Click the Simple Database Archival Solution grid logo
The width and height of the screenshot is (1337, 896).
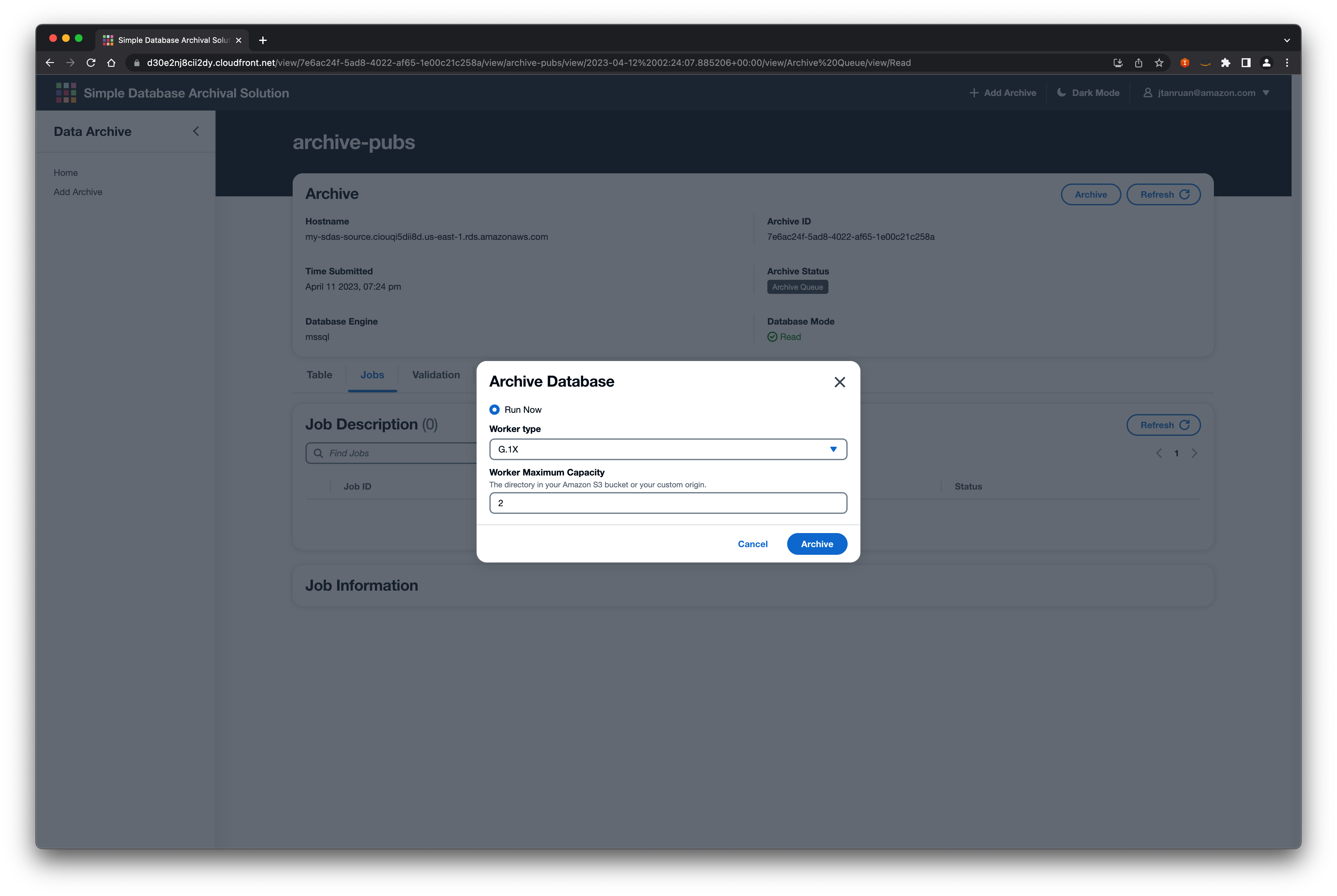click(x=66, y=92)
